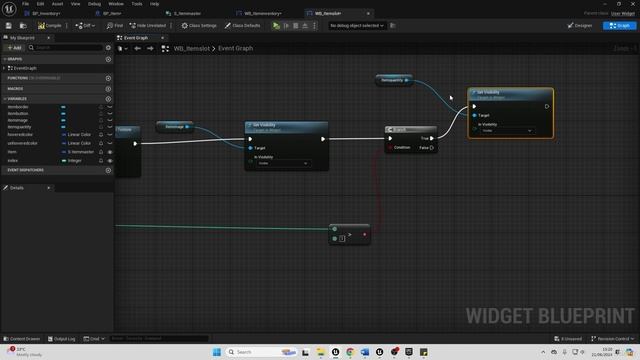Add new function with Functions plus icon
The width and height of the screenshot is (640, 360).
(108, 78)
